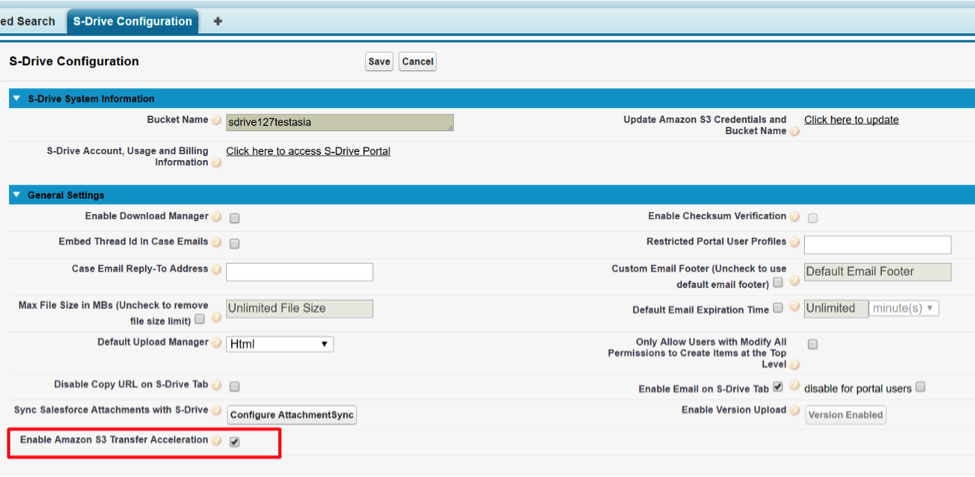Uncheck Enable Amazon S3 Transfer Acceleration
975x477 pixels.
point(234,442)
